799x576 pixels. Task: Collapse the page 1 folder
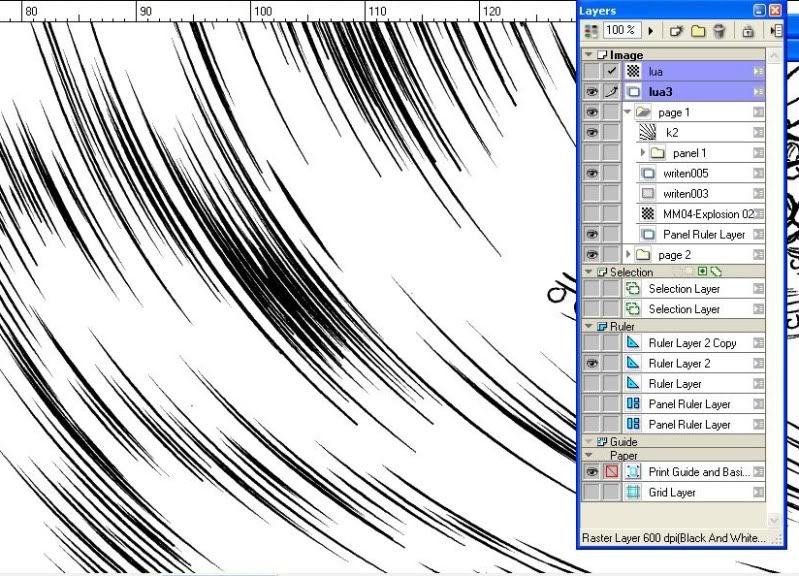point(628,111)
